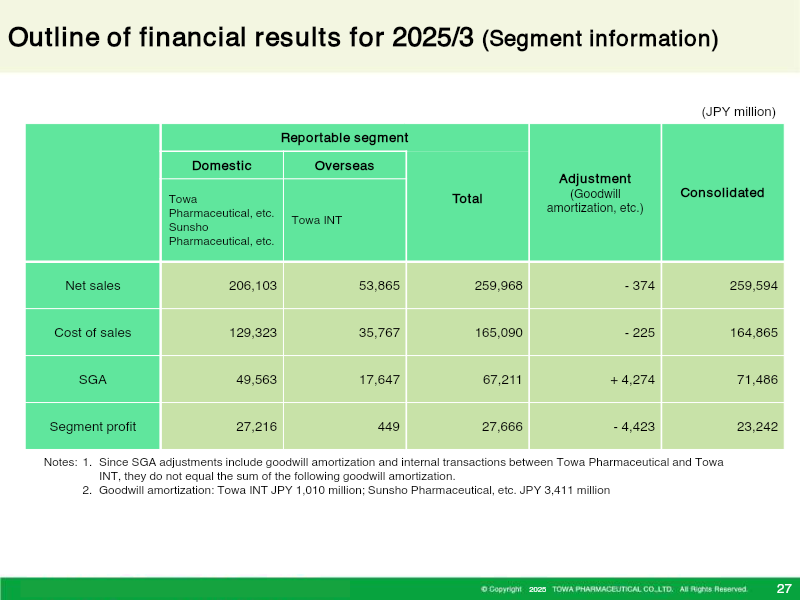
Task: Click Overseas segment profit value 449
Action: point(389,427)
